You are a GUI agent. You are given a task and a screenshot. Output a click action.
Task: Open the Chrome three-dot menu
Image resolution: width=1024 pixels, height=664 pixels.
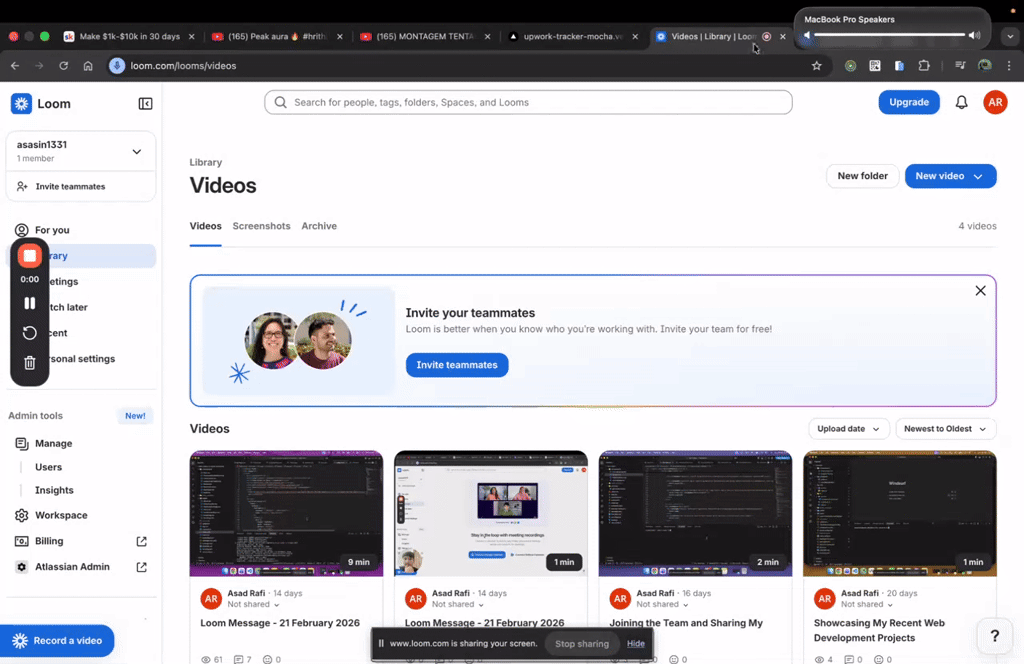1009,65
